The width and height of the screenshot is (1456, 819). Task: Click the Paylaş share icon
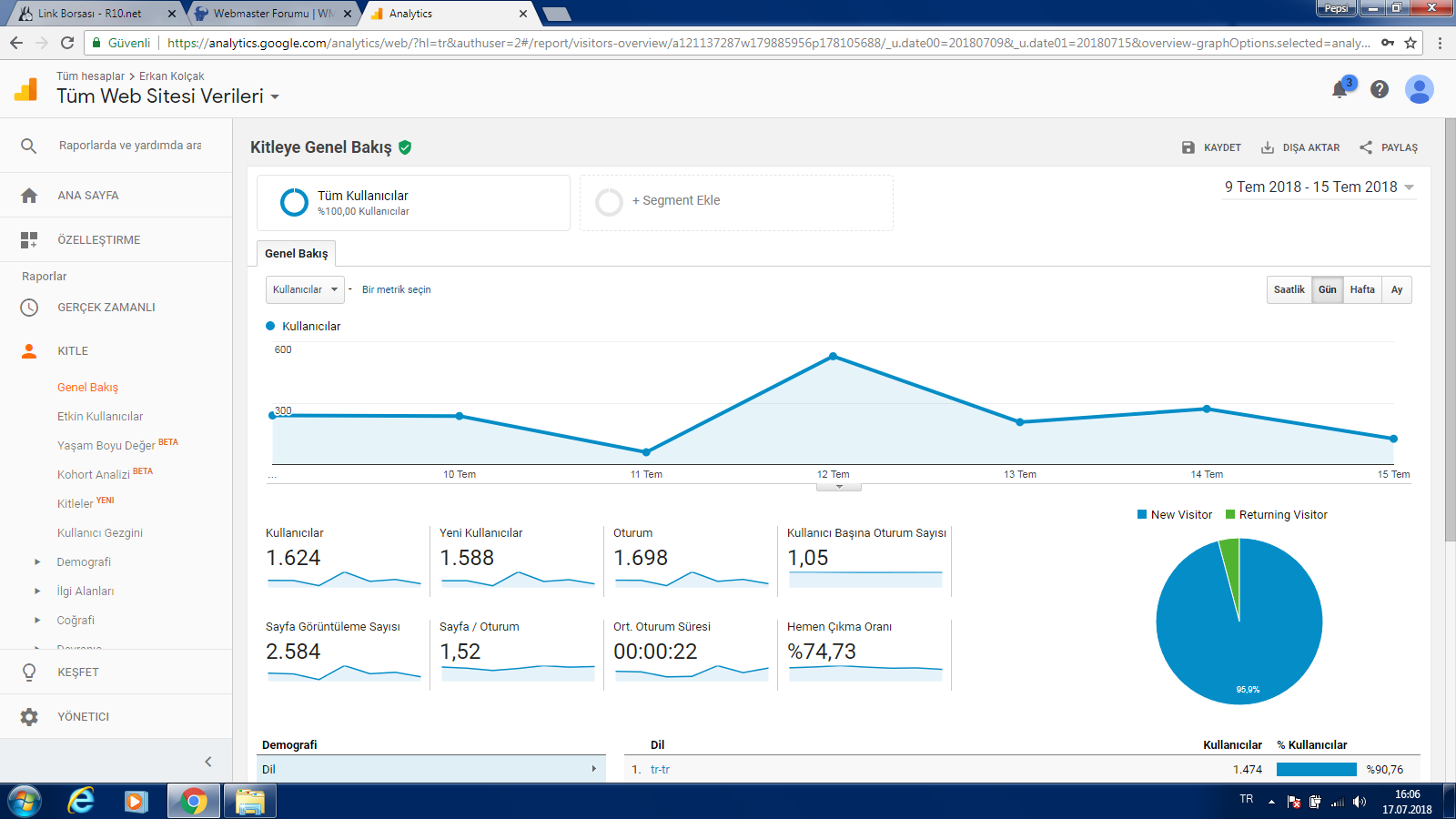(1366, 147)
